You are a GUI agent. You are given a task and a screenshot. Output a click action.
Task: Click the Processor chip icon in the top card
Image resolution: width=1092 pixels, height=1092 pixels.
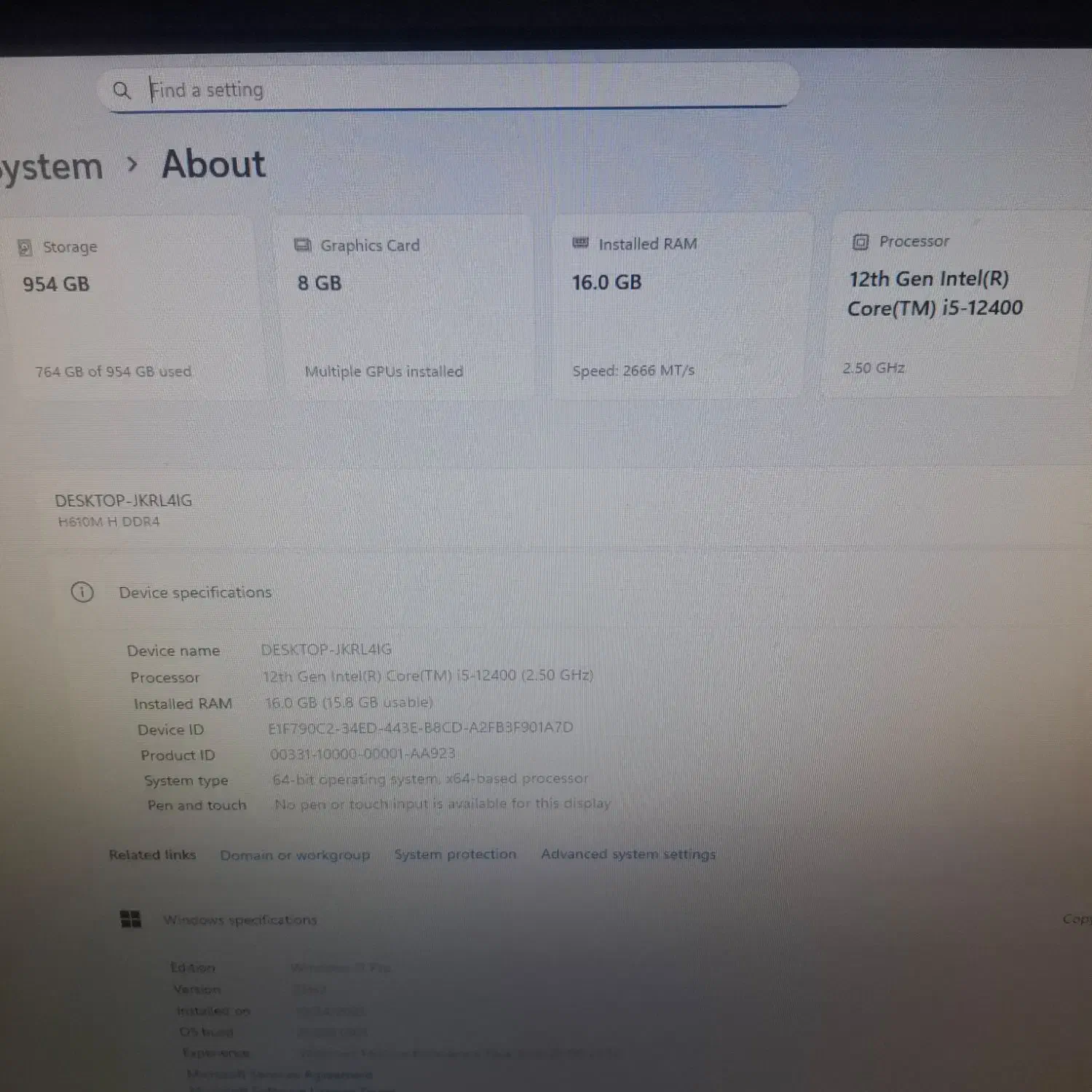pos(860,242)
